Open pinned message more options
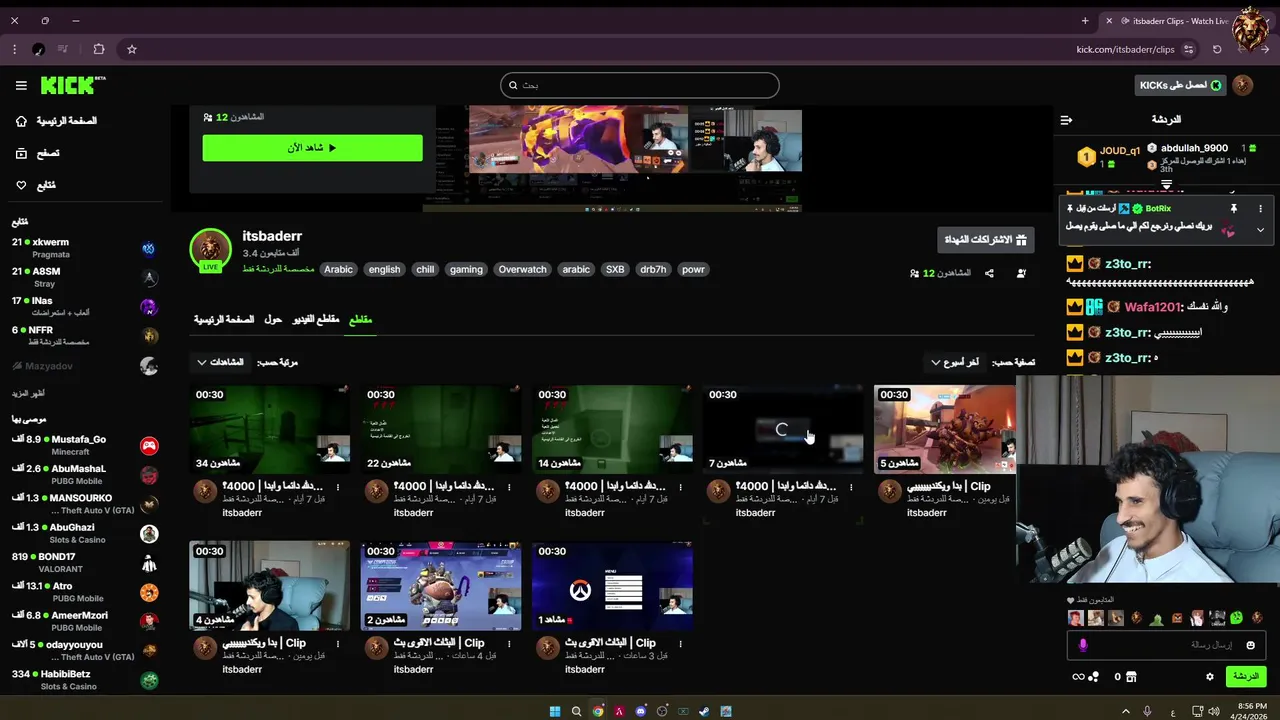This screenshot has height=720, width=1280. (1260, 209)
